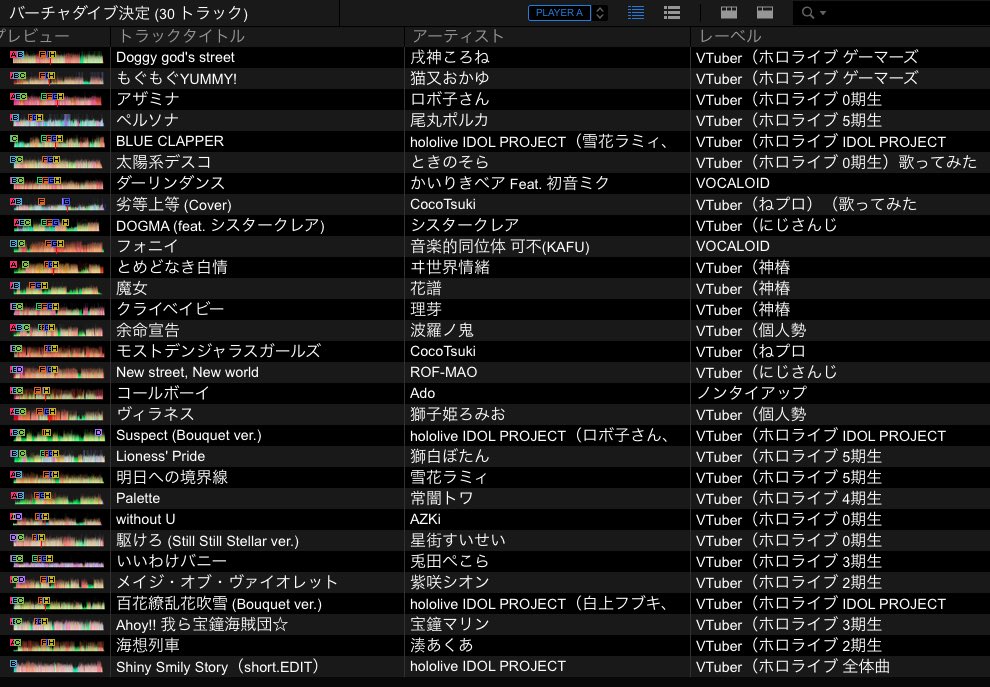Click the magnifier search icon
Screen dimensions: 990x687
(808, 13)
